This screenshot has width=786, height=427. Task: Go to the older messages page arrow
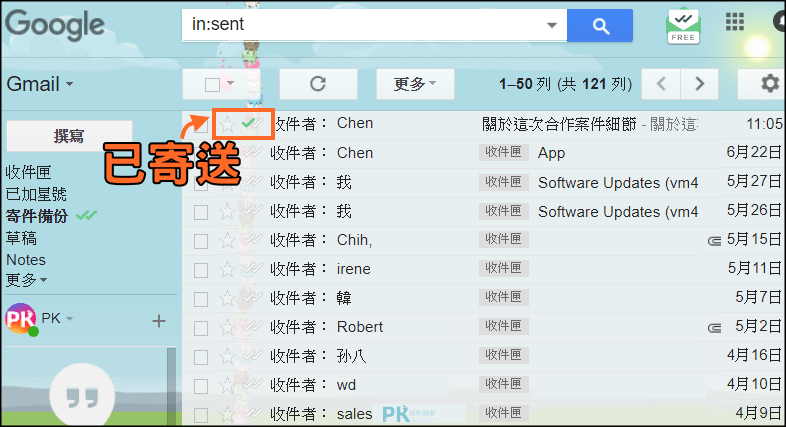(699, 84)
